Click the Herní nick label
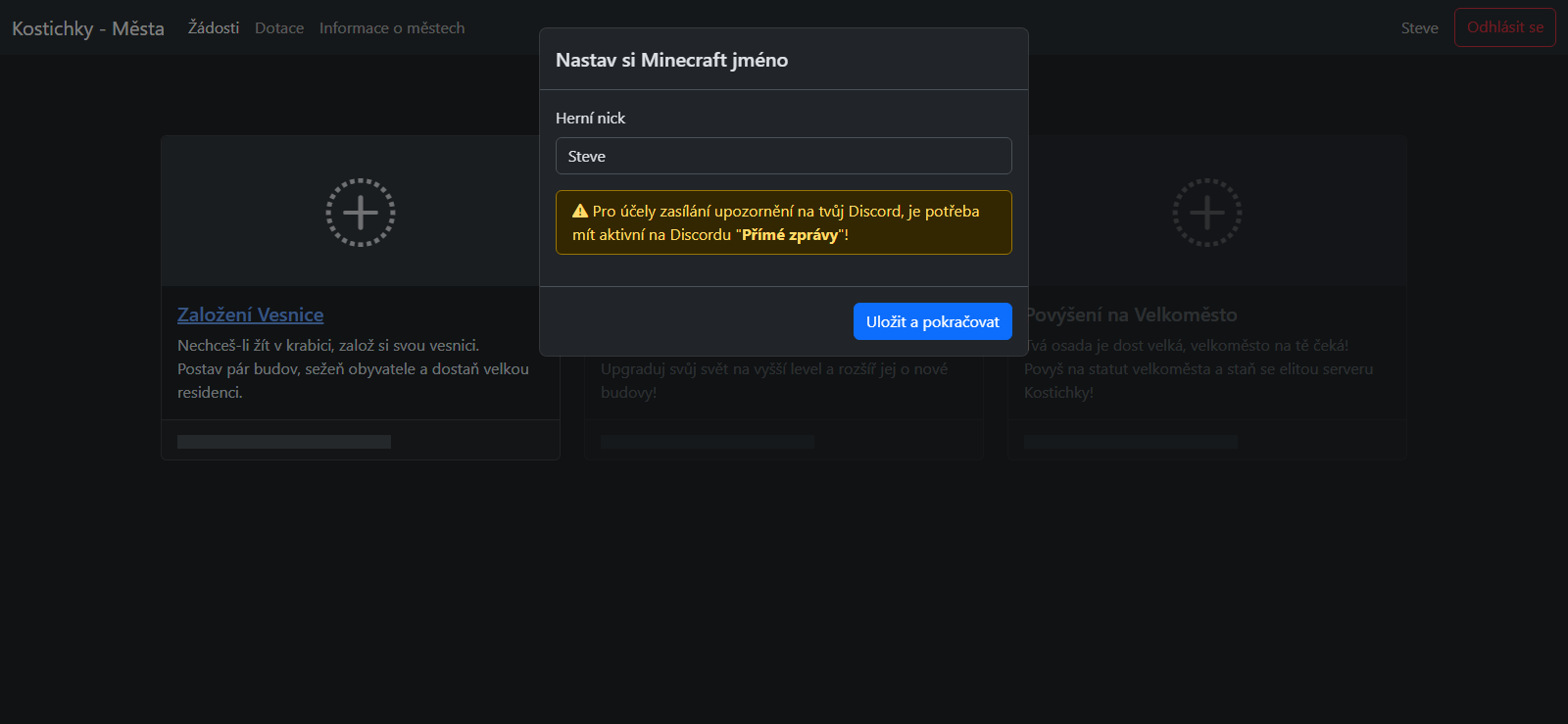This screenshot has width=1568, height=724. [590, 118]
